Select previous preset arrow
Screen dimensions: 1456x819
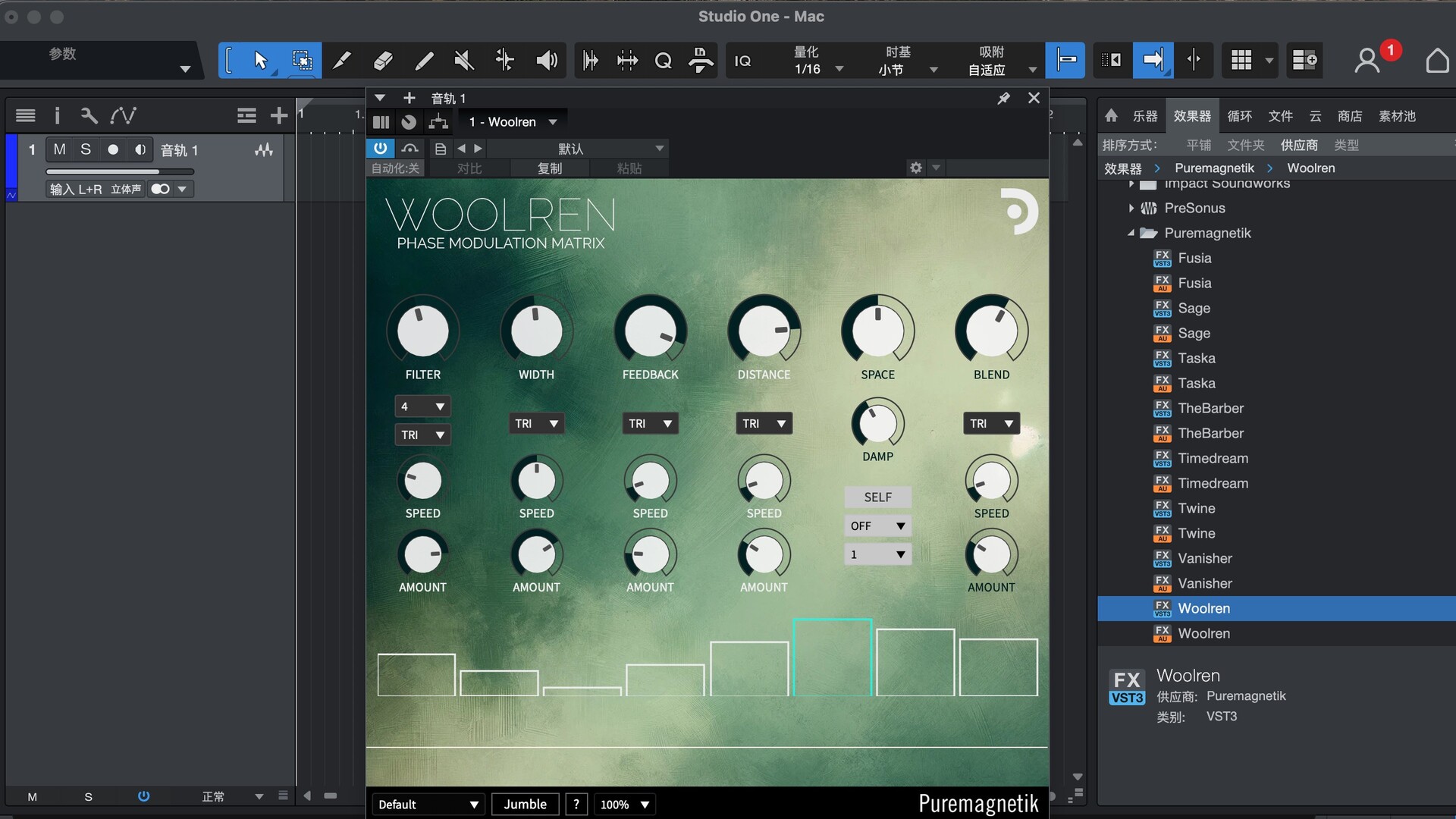click(461, 149)
